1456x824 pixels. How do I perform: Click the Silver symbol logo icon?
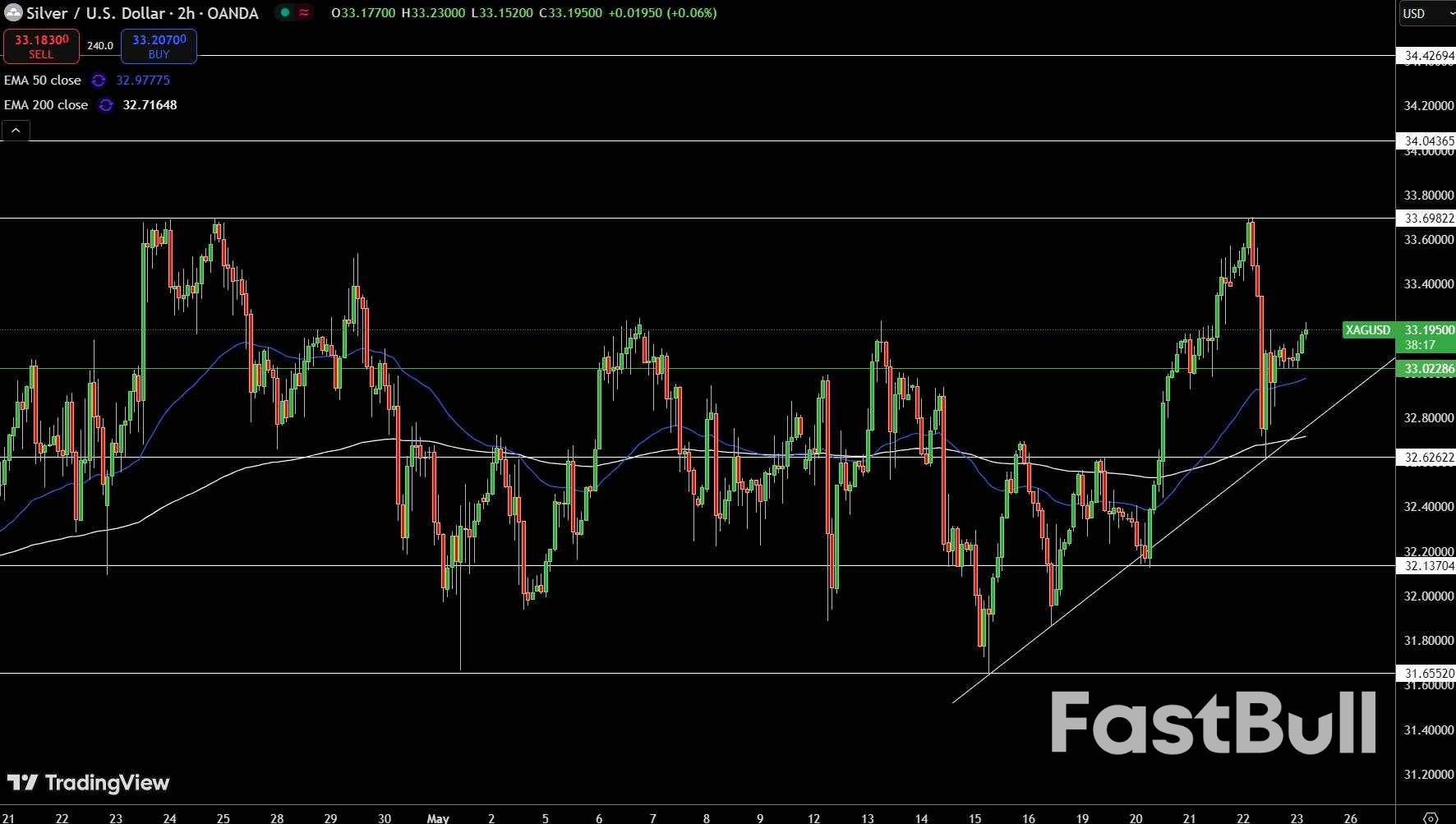pyautogui.click(x=13, y=12)
